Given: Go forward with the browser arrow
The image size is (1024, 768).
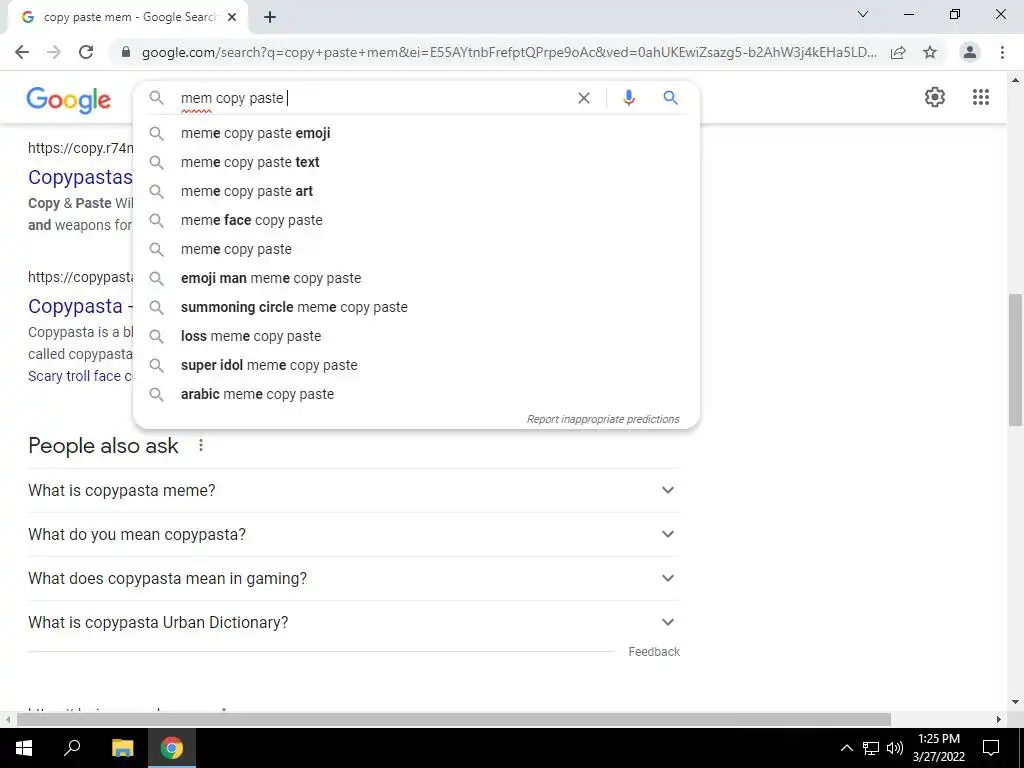Looking at the screenshot, I should pos(54,52).
